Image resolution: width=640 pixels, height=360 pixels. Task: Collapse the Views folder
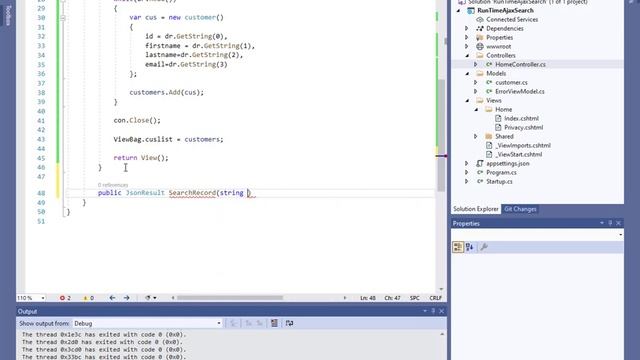click(x=467, y=100)
